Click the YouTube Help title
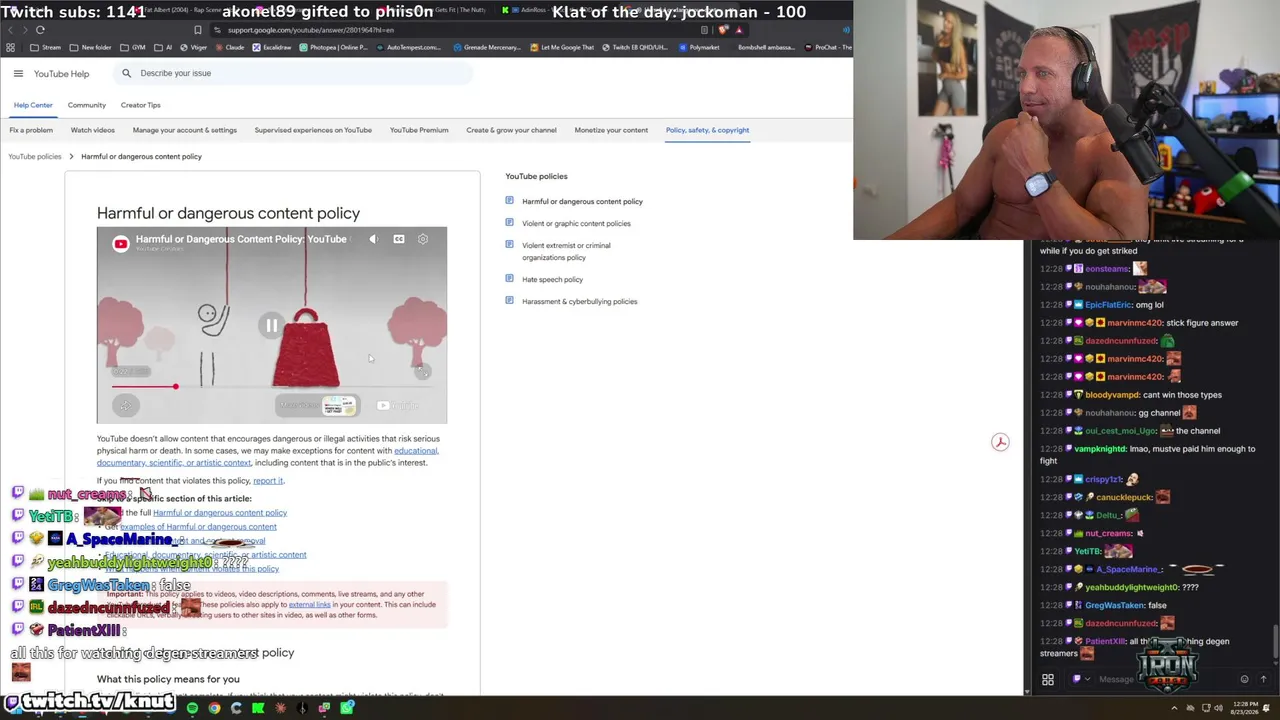This screenshot has width=1280, height=720. coord(61,74)
